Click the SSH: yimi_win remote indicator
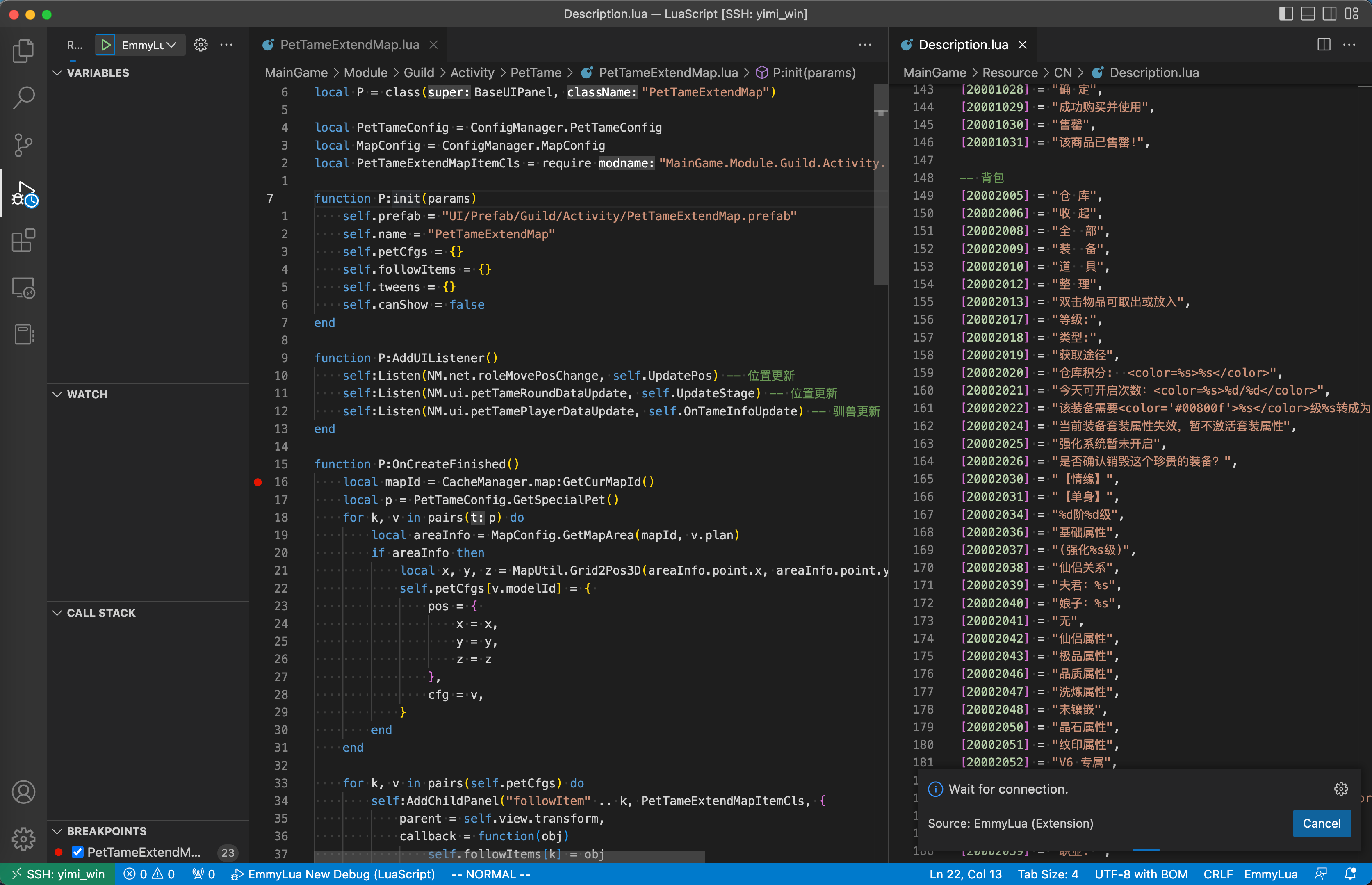The width and height of the screenshot is (1372, 885). [57, 874]
